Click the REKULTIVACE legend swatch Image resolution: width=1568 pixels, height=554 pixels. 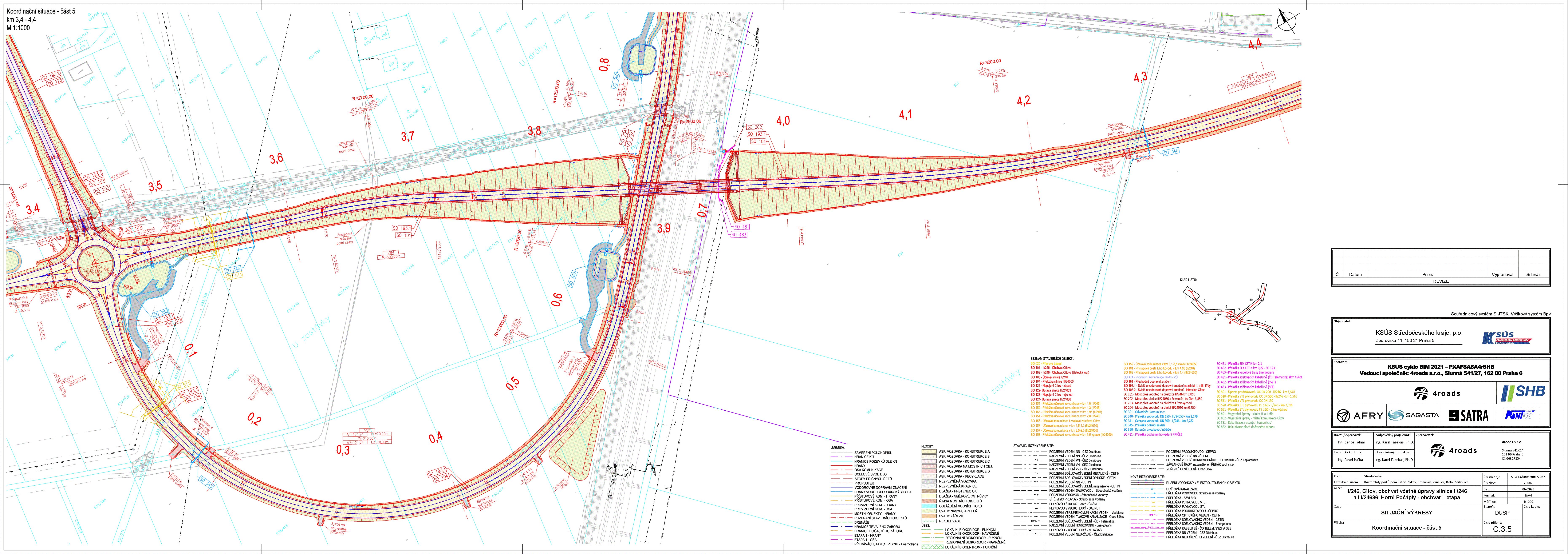click(929, 521)
